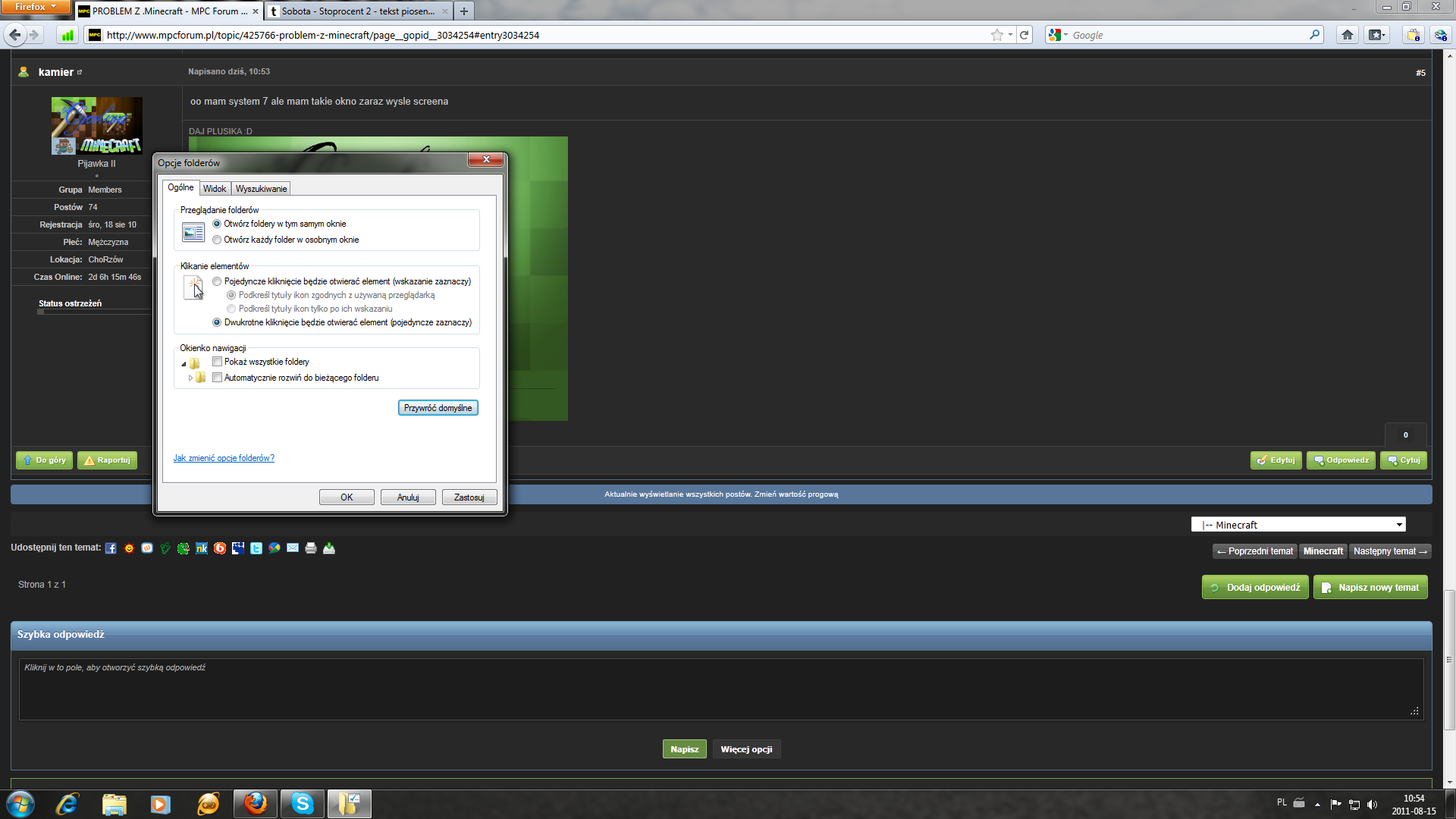Click the volume speaker tray icon
Viewport: 1456px width, 819px height.
(1372, 805)
